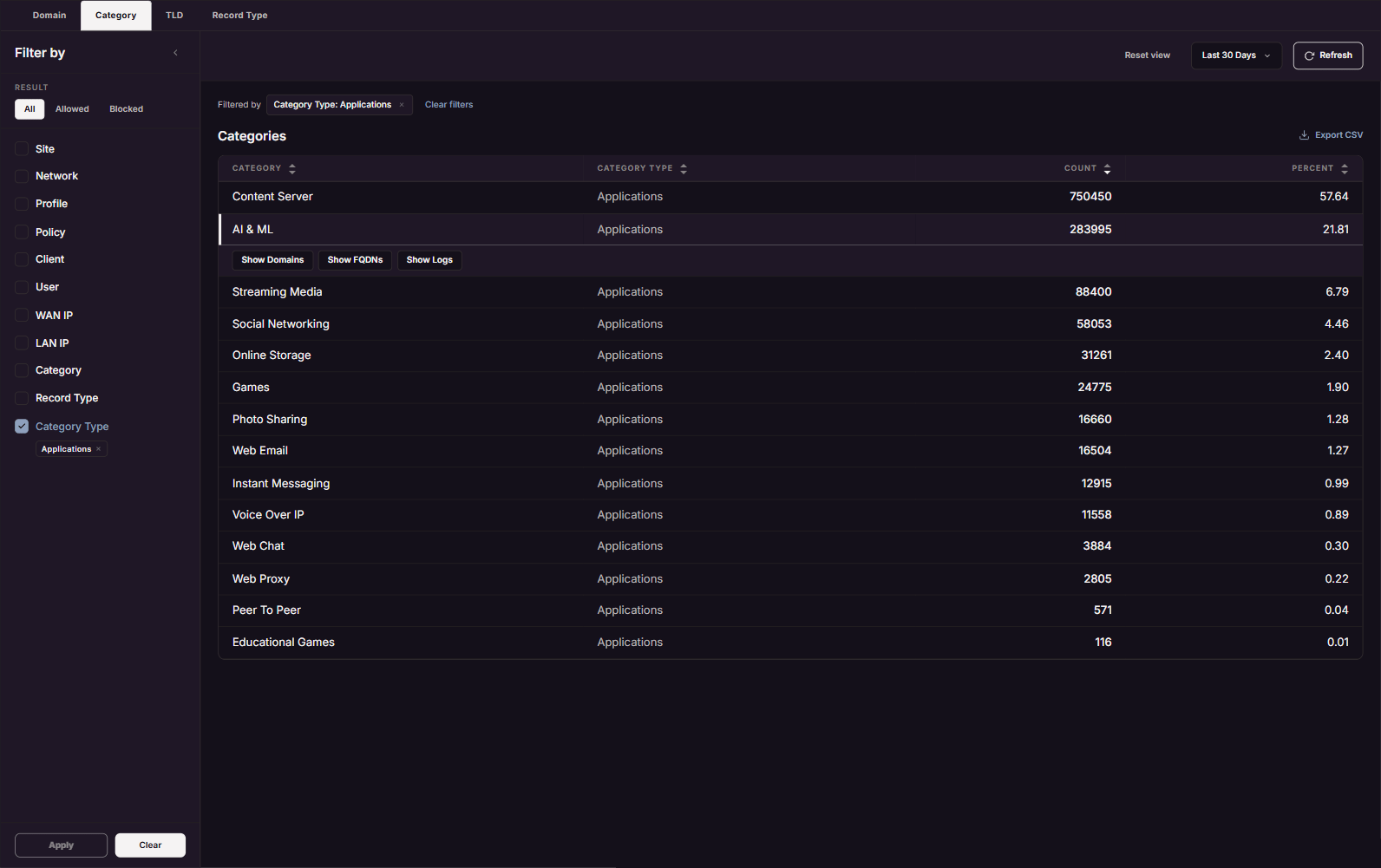Open the Last 30 Days dropdown

(1236, 55)
